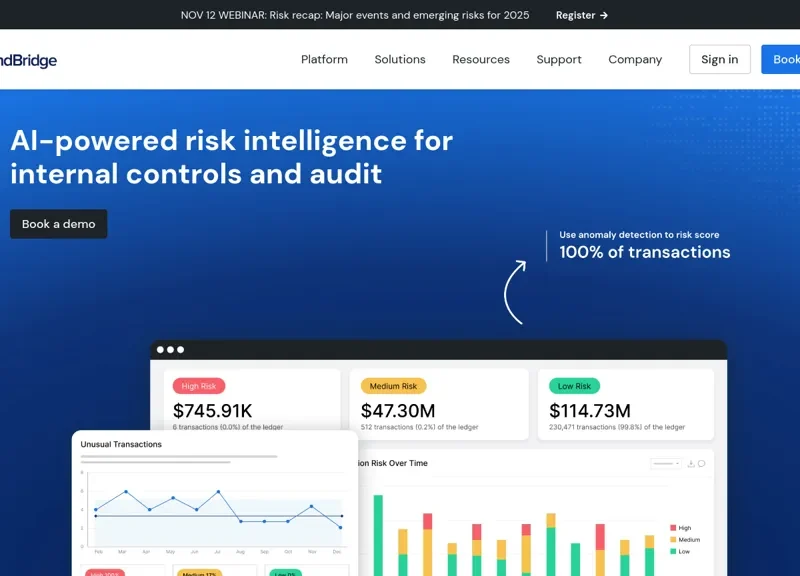The image size is (800, 576).
Task: Click the green dot in the dashboard title bar
Action: point(180,349)
